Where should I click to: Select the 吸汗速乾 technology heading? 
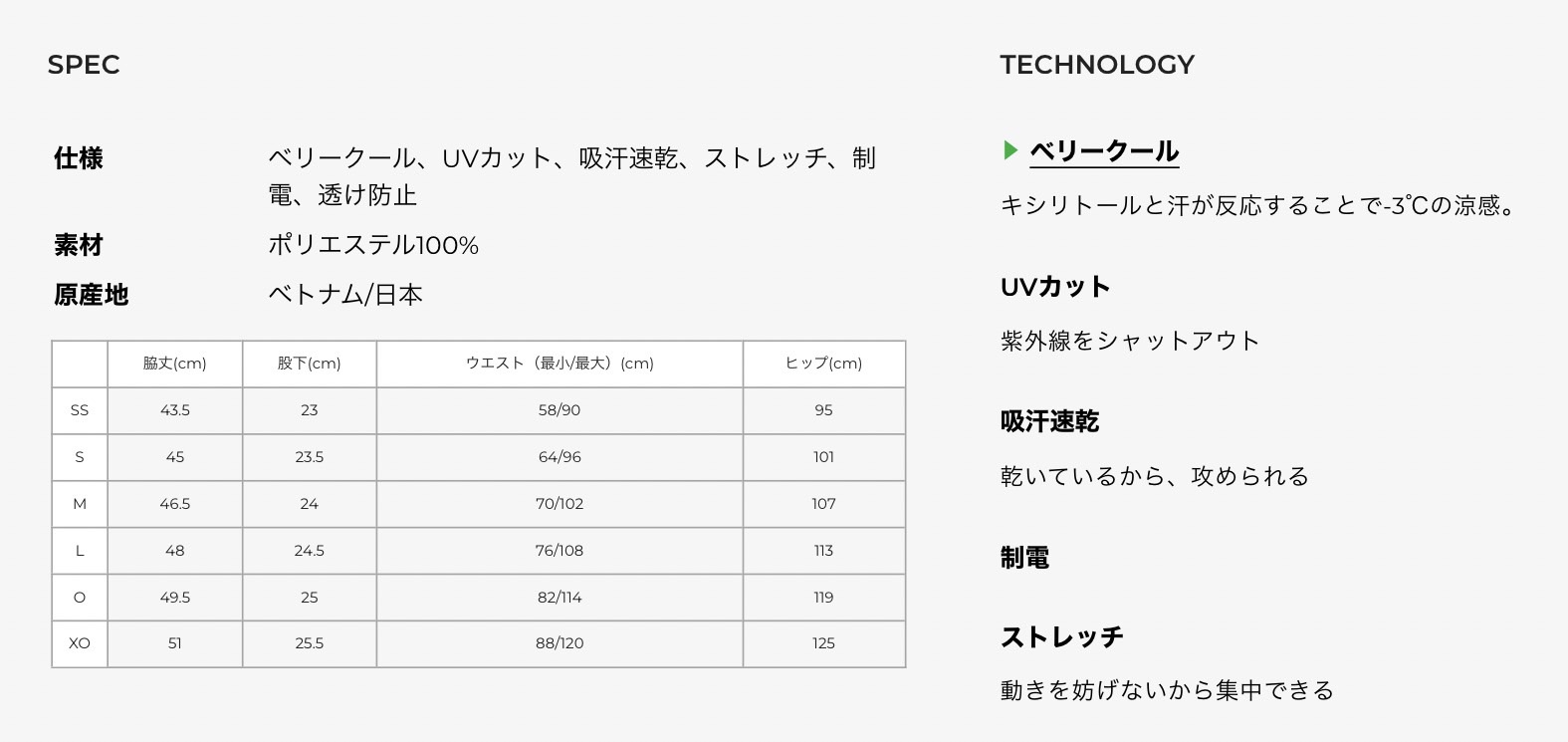tap(1050, 421)
